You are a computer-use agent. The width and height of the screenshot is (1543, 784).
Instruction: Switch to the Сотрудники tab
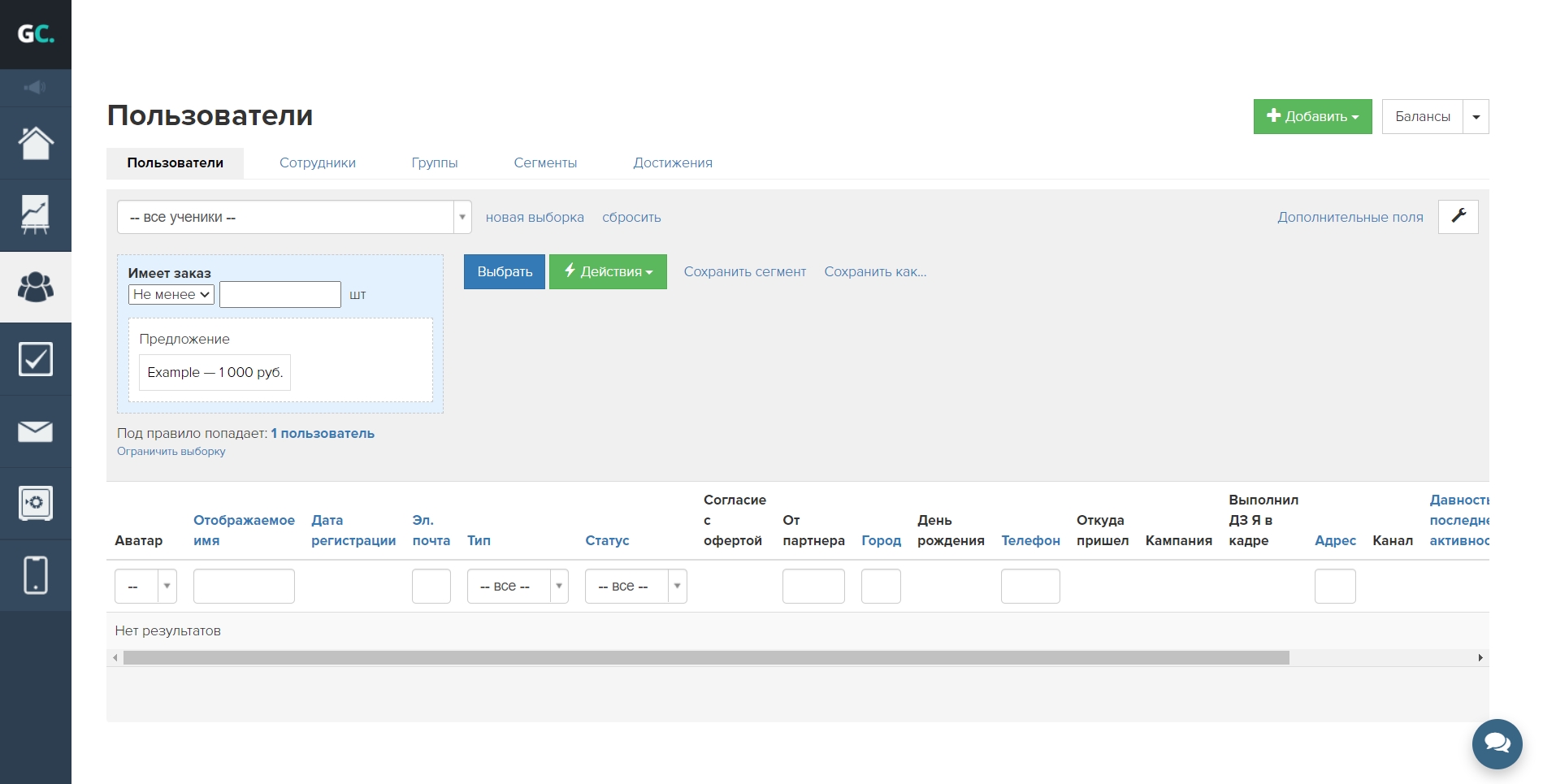click(318, 163)
